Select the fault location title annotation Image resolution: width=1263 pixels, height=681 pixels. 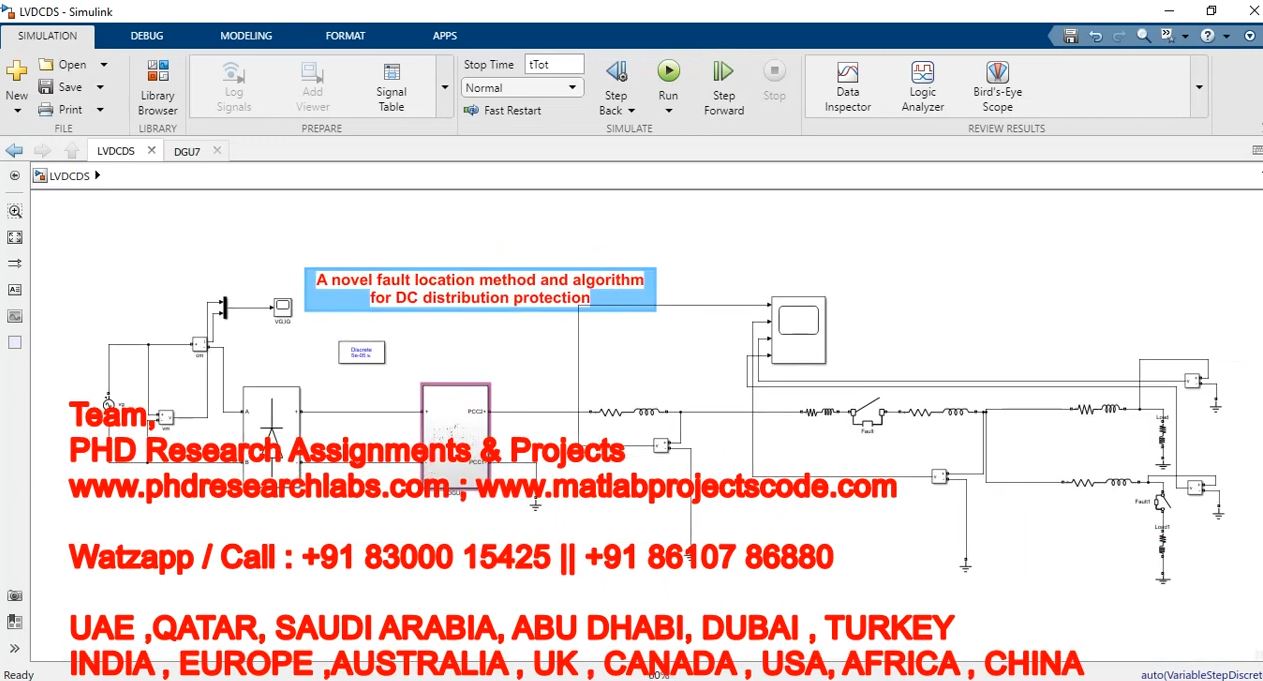(x=480, y=289)
